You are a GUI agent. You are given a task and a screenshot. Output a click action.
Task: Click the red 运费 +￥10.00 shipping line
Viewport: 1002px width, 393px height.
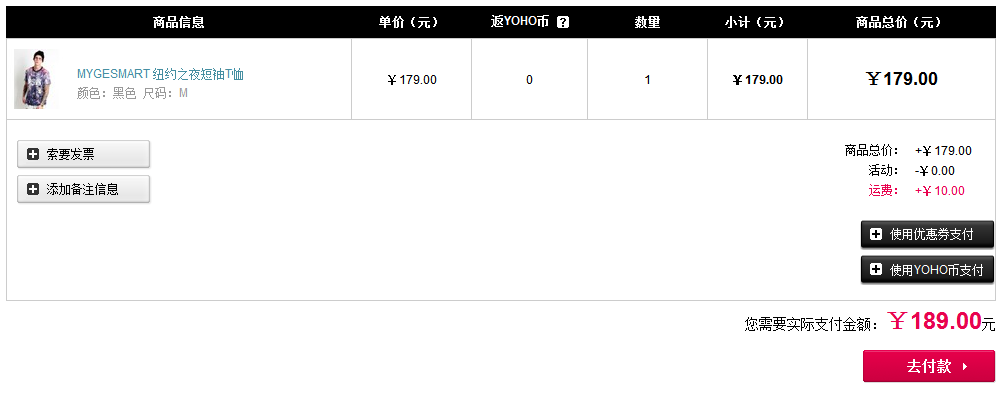(x=916, y=190)
